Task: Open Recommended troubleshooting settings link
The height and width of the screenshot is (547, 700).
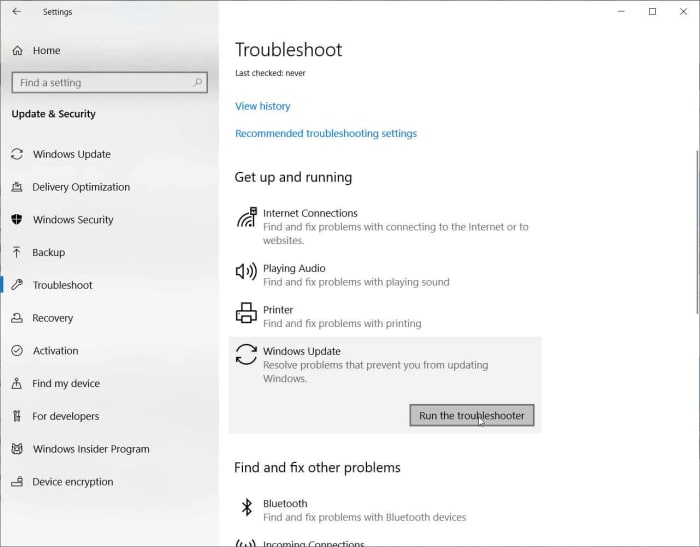Action: click(325, 133)
